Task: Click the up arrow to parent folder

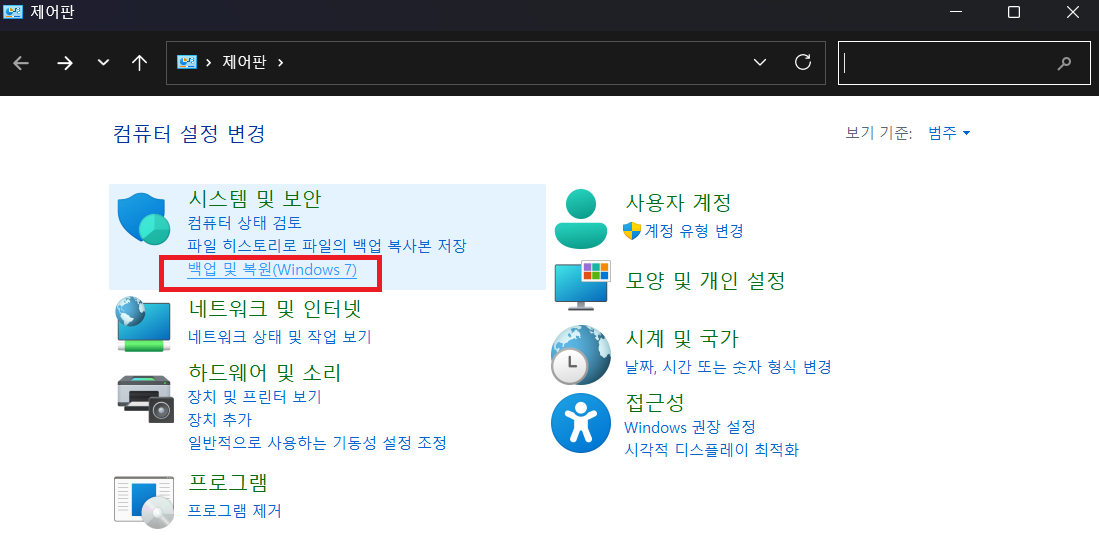Action: point(139,63)
